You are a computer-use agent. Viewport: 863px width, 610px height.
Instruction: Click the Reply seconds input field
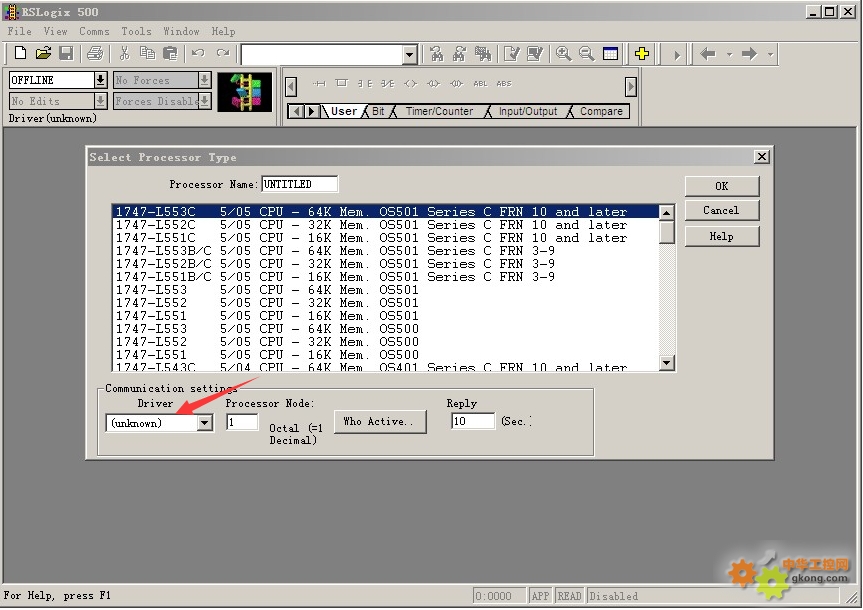click(473, 421)
